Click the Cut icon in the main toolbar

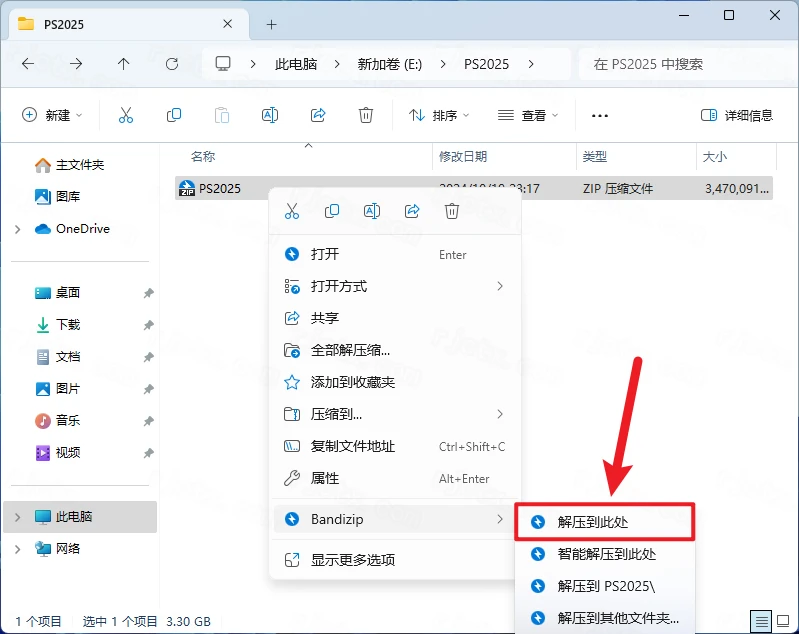pos(126,115)
